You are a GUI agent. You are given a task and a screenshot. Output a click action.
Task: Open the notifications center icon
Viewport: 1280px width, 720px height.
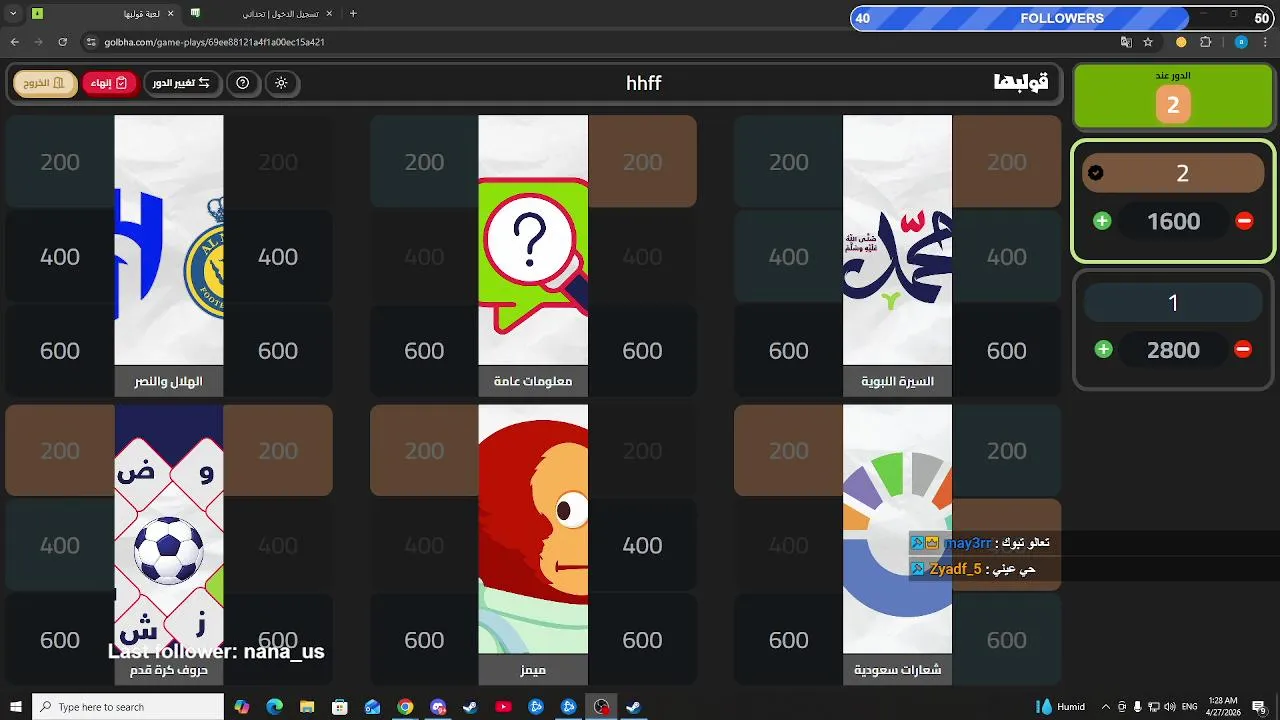pos(1259,707)
